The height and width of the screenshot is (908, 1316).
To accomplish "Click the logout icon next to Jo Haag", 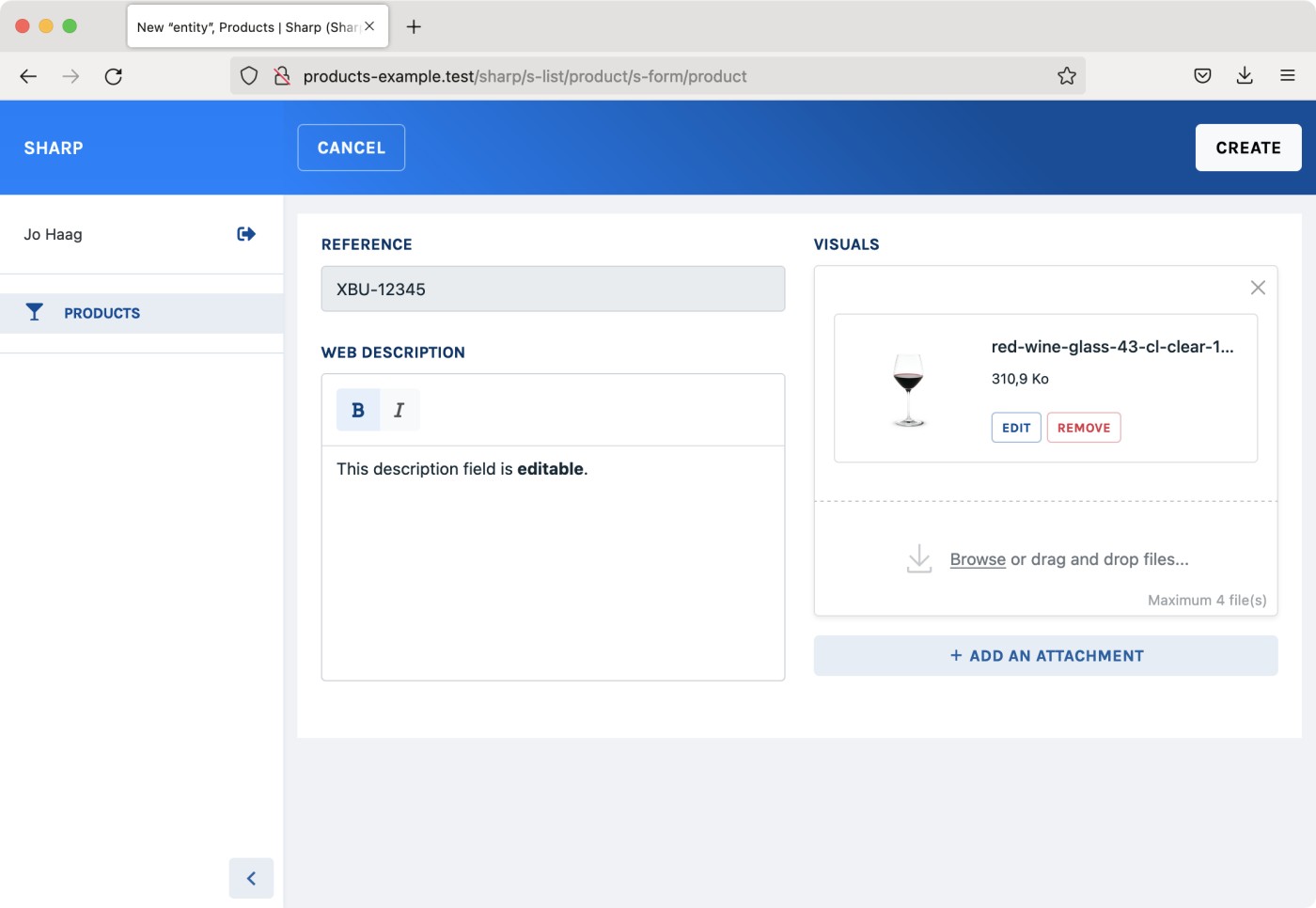I will click(x=246, y=234).
